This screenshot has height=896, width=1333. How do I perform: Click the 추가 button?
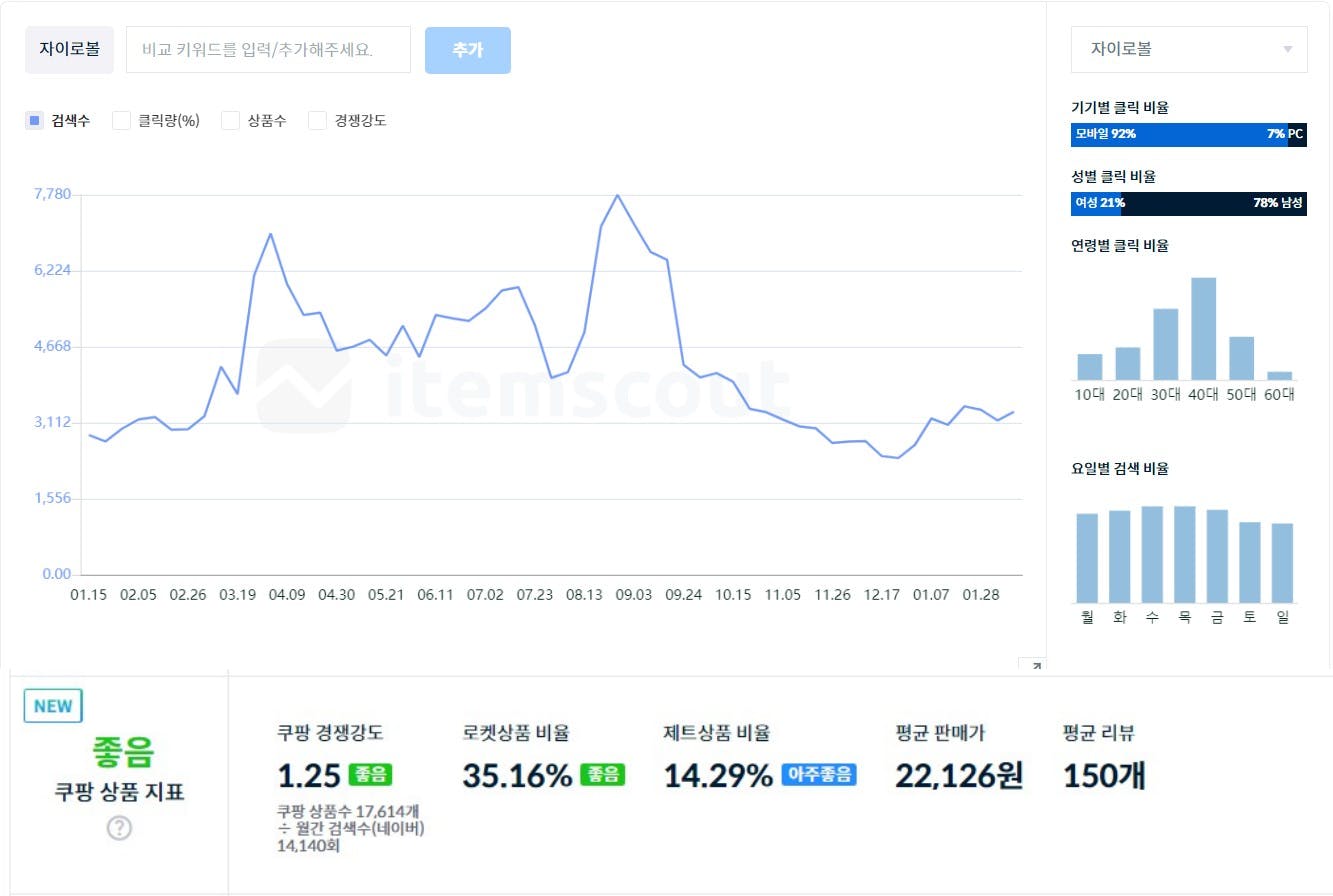click(468, 50)
